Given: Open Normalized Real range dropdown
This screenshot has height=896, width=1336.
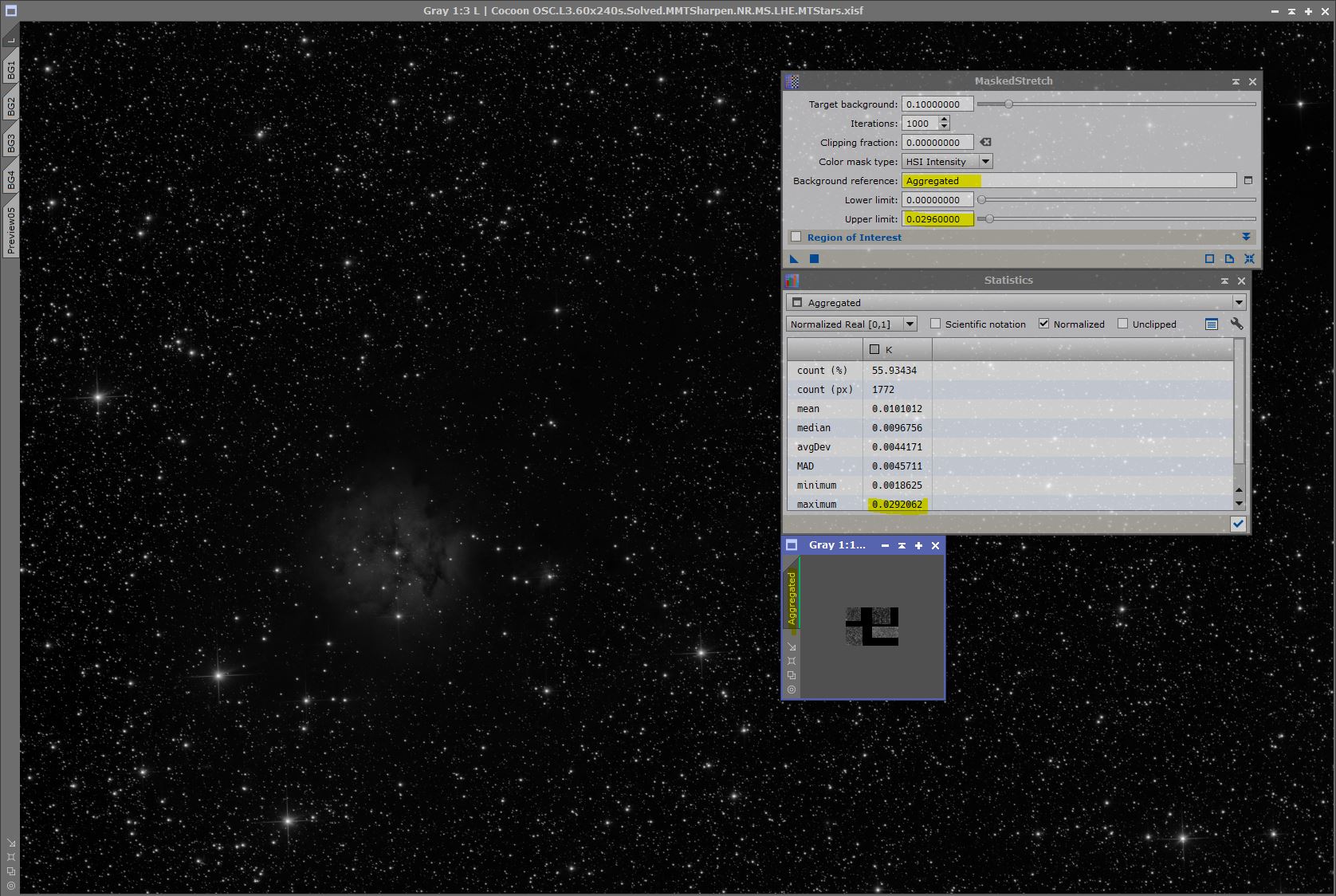Looking at the screenshot, I should [910, 324].
